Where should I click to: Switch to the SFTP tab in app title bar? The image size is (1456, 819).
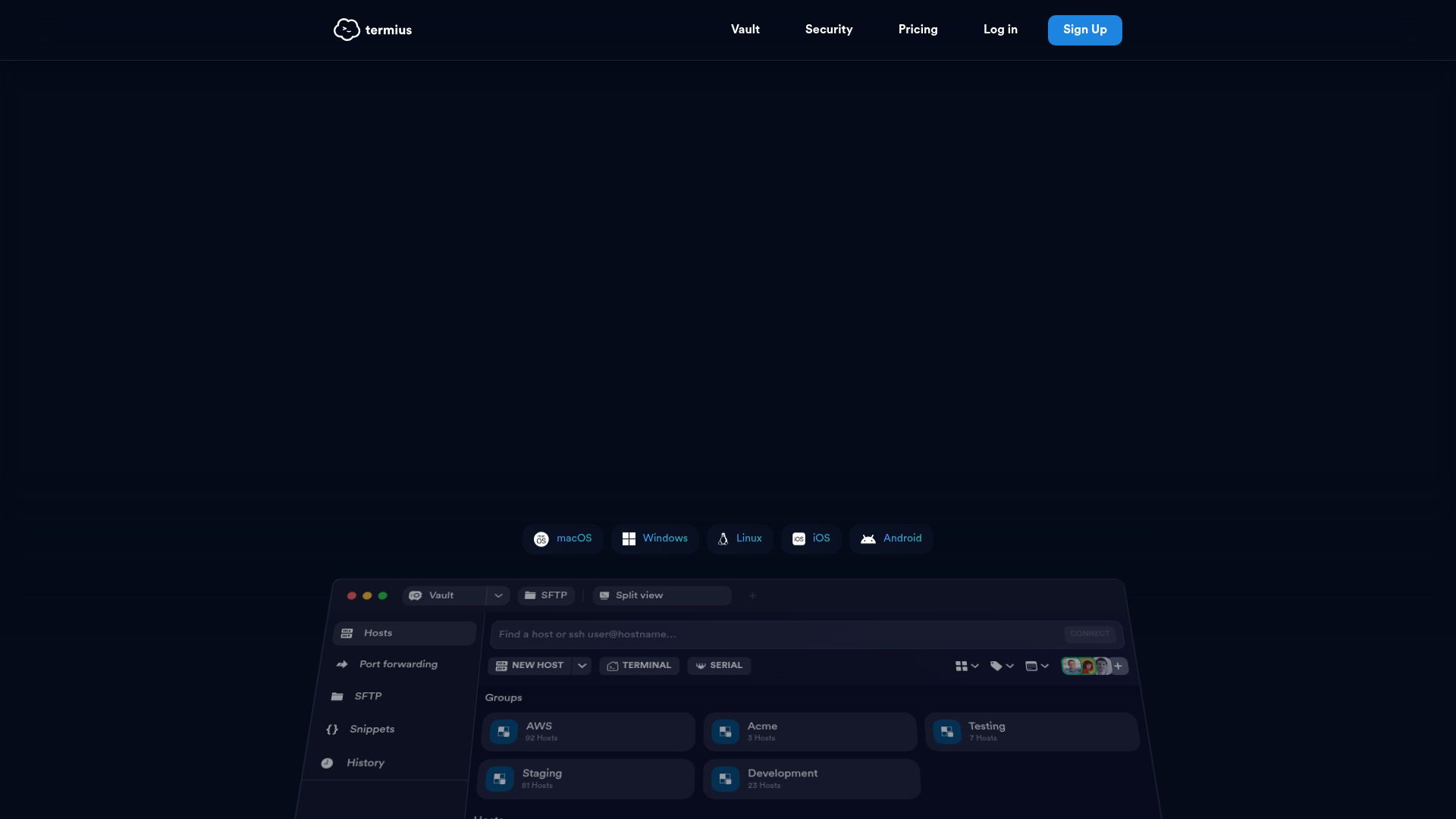coord(546,595)
